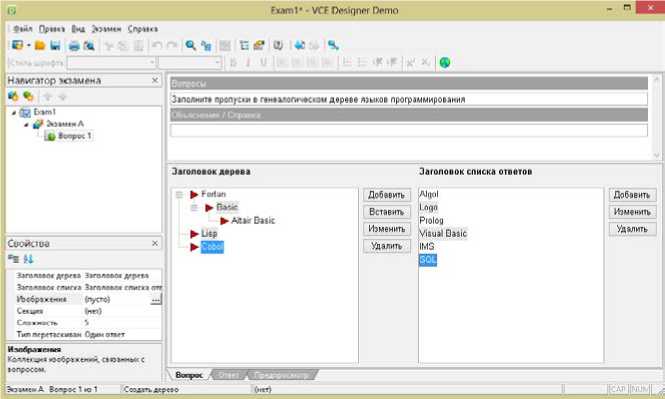
Task: Close the Навигатор экзамена panel
Action: [x=155, y=80]
